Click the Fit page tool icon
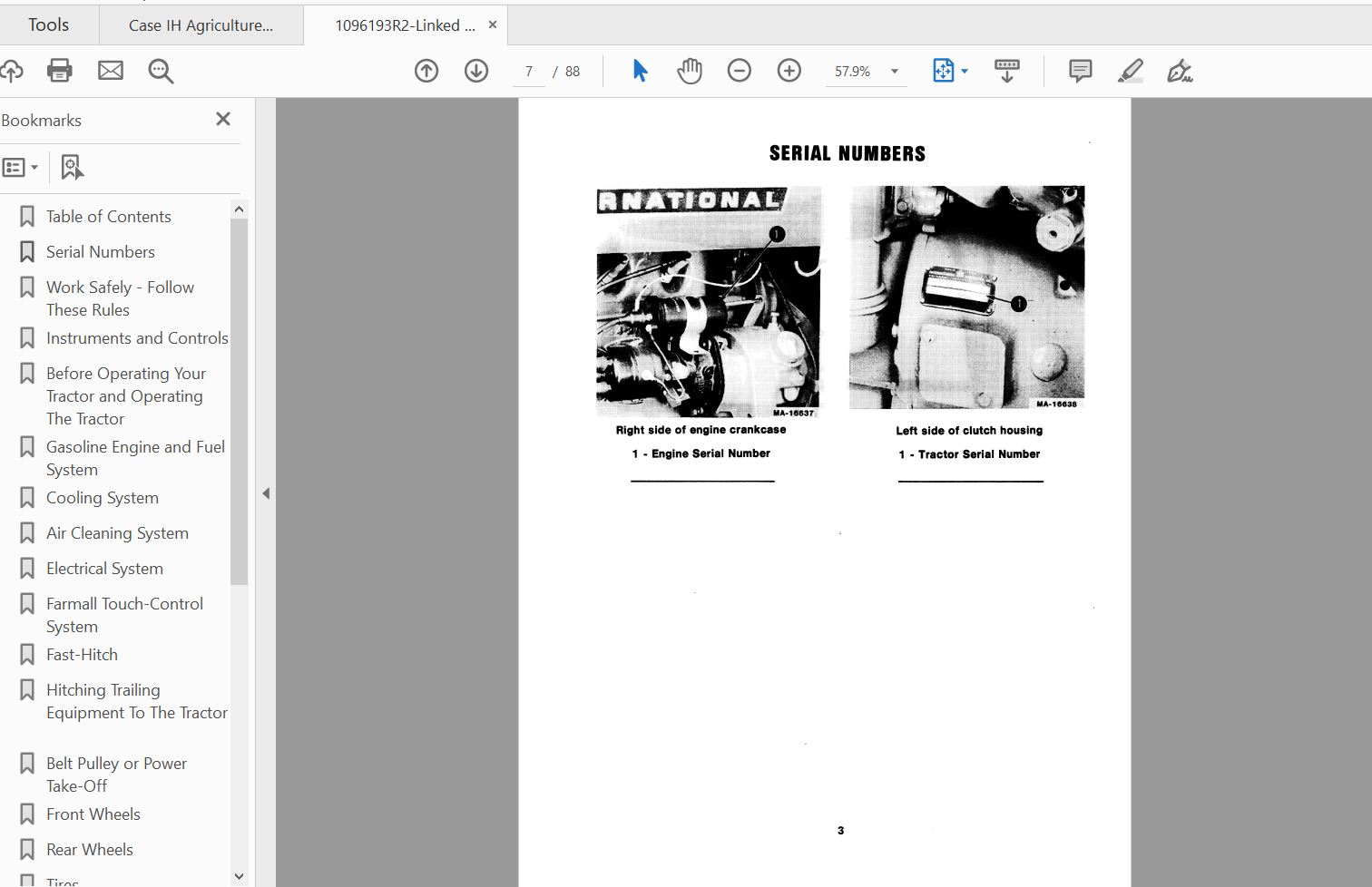The width and height of the screenshot is (1372, 887). [x=944, y=71]
